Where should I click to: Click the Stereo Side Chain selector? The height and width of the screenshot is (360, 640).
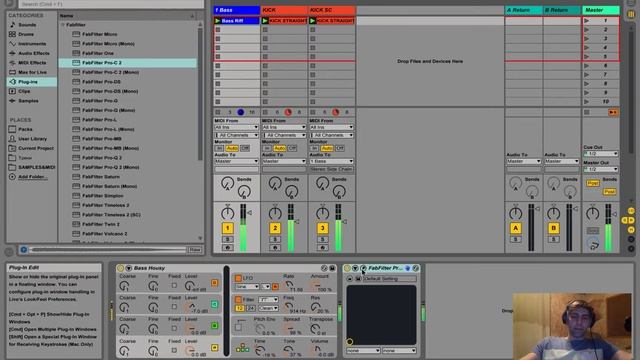click(331, 169)
